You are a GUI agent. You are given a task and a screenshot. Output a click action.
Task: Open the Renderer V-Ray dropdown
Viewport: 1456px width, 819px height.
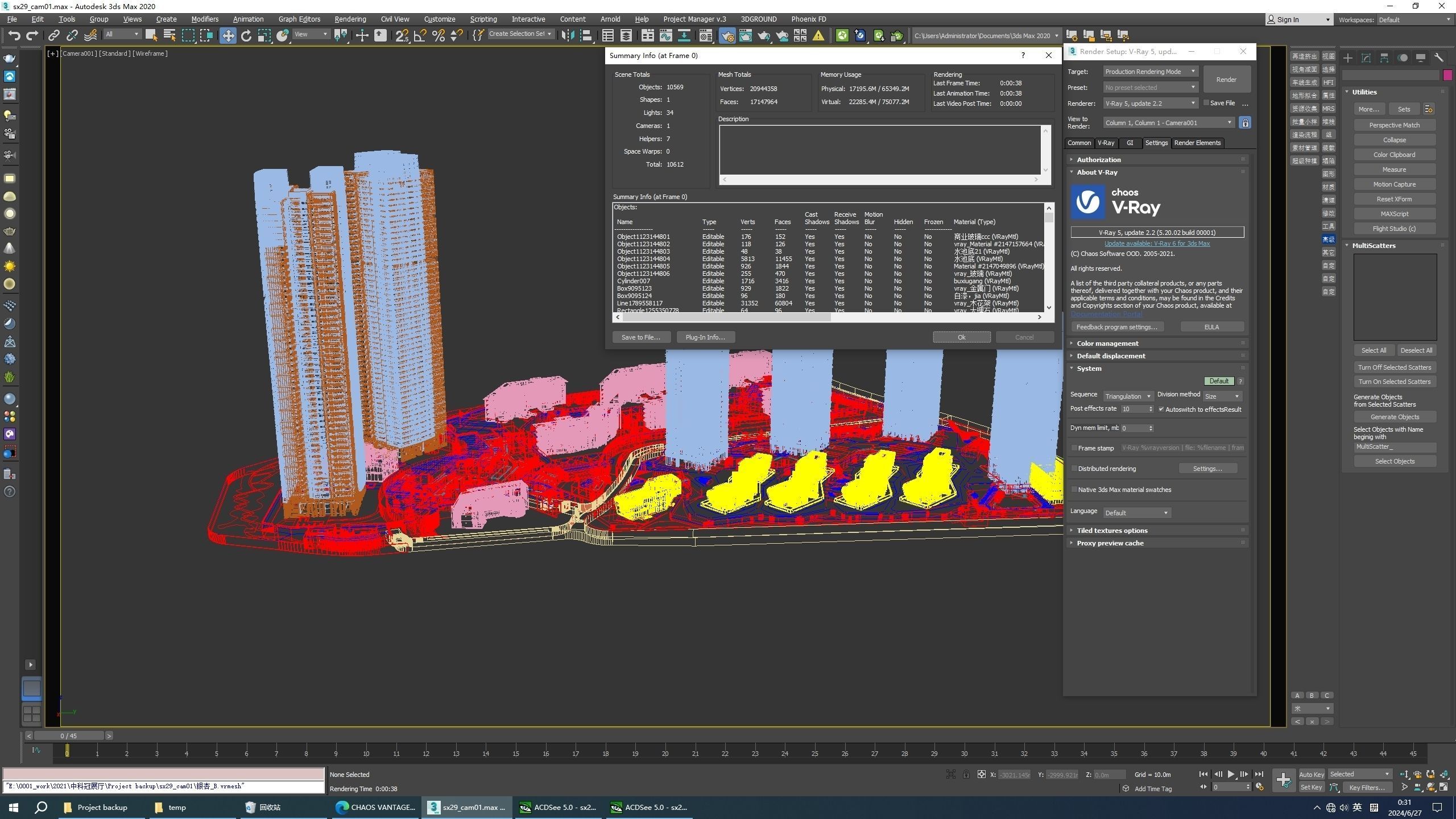click(x=1150, y=104)
